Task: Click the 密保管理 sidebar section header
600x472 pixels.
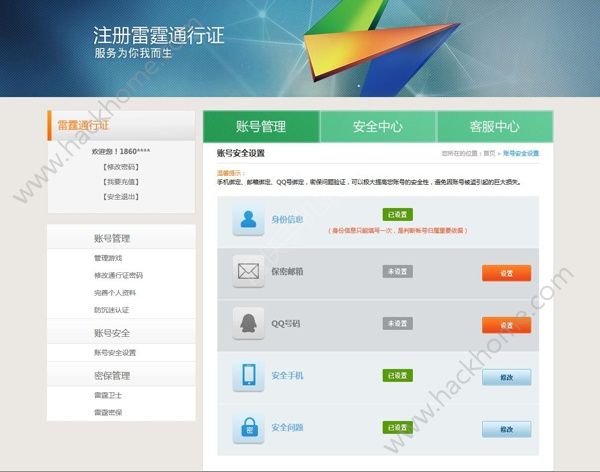Action: pos(121,375)
